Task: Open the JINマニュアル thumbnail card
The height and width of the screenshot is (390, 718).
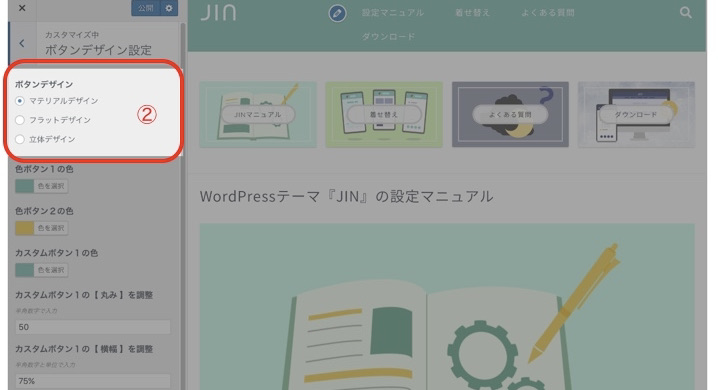Action: (258, 114)
